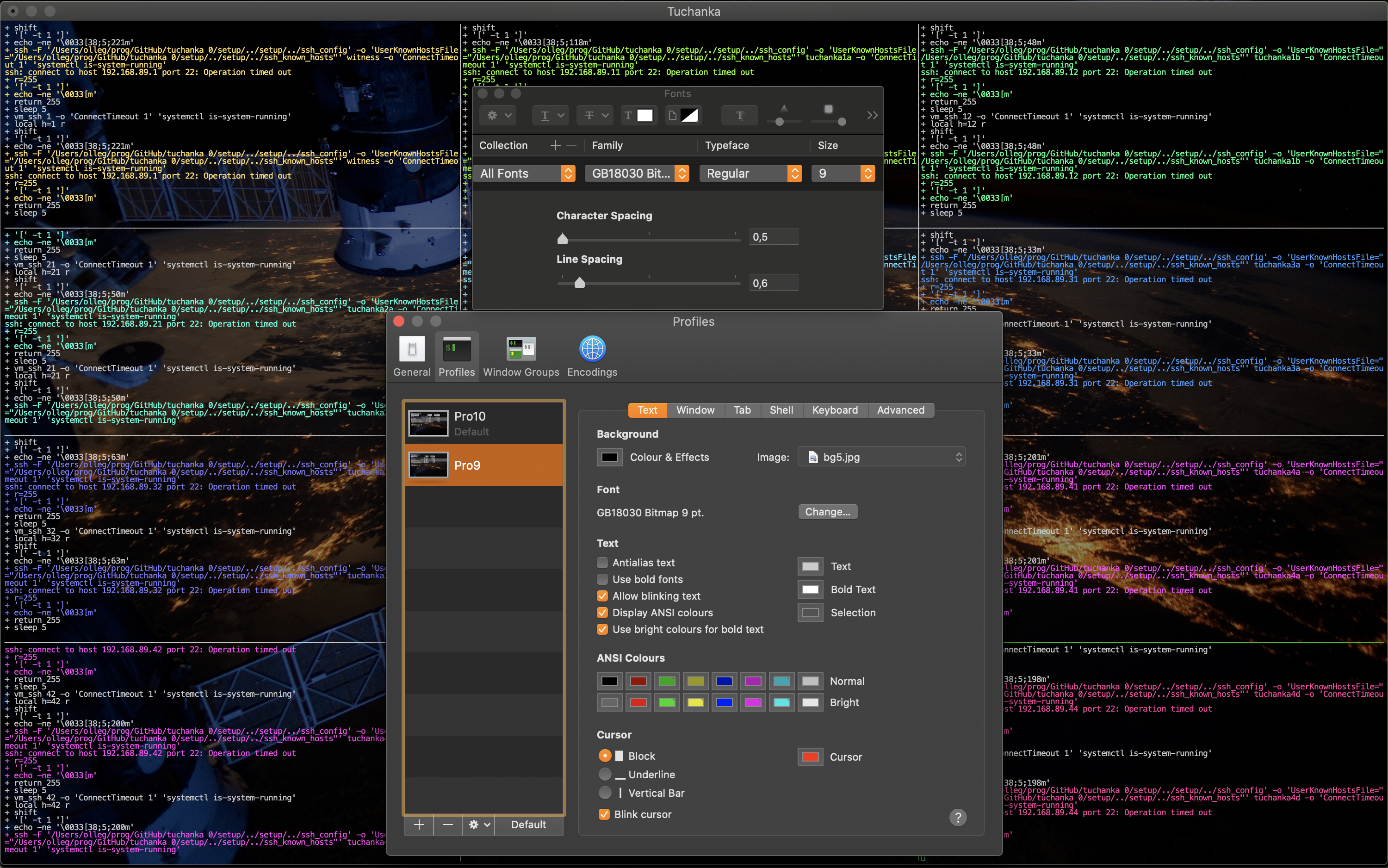Open the Terminal help question mark

(957, 817)
